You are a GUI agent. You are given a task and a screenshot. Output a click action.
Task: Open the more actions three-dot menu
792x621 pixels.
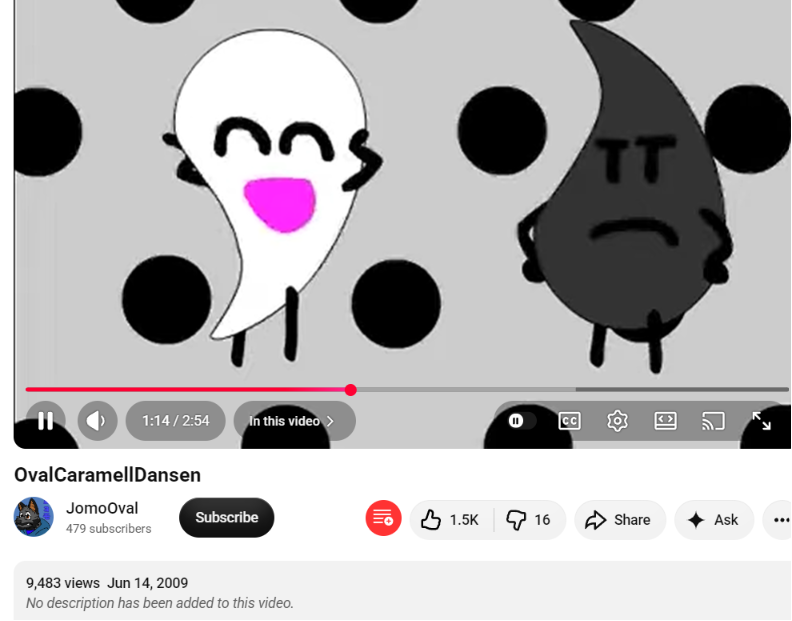pos(780,519)
